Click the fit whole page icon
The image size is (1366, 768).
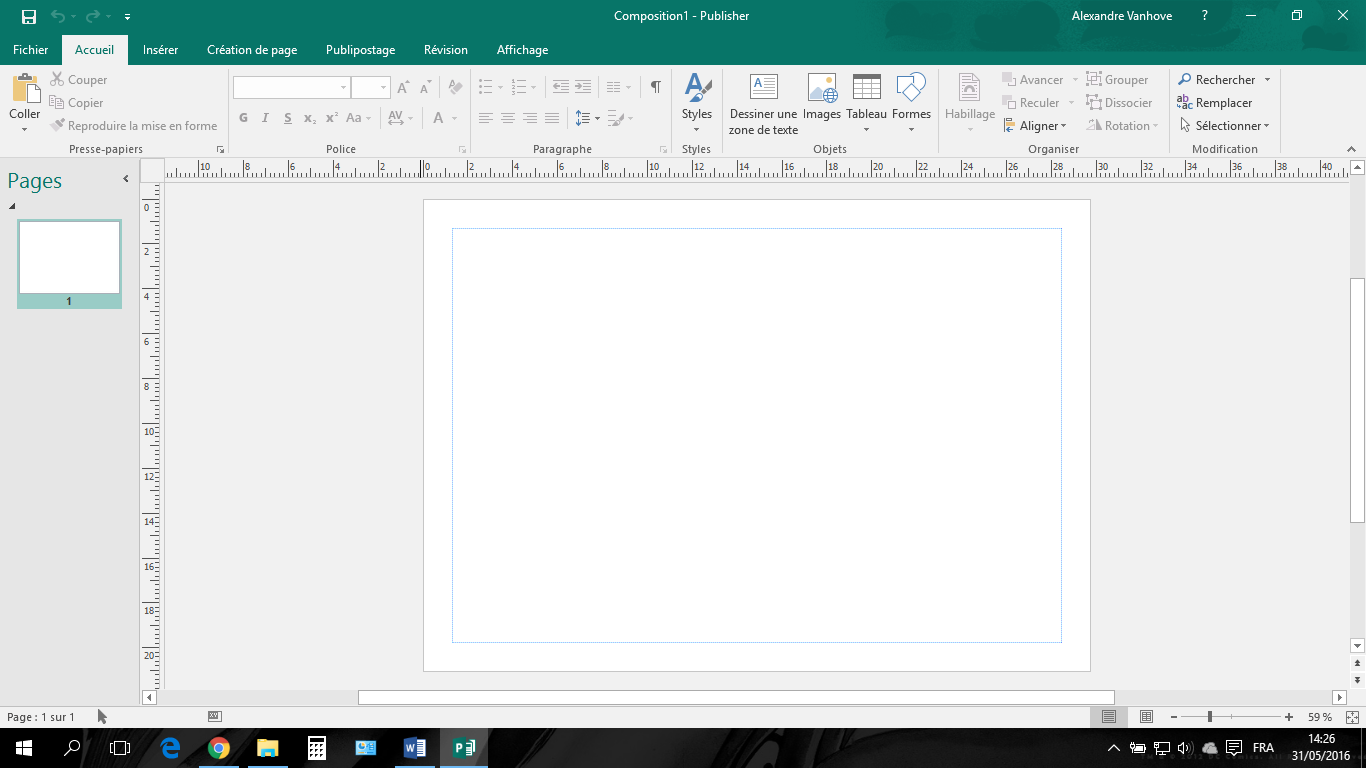[x=1352, y=717]
